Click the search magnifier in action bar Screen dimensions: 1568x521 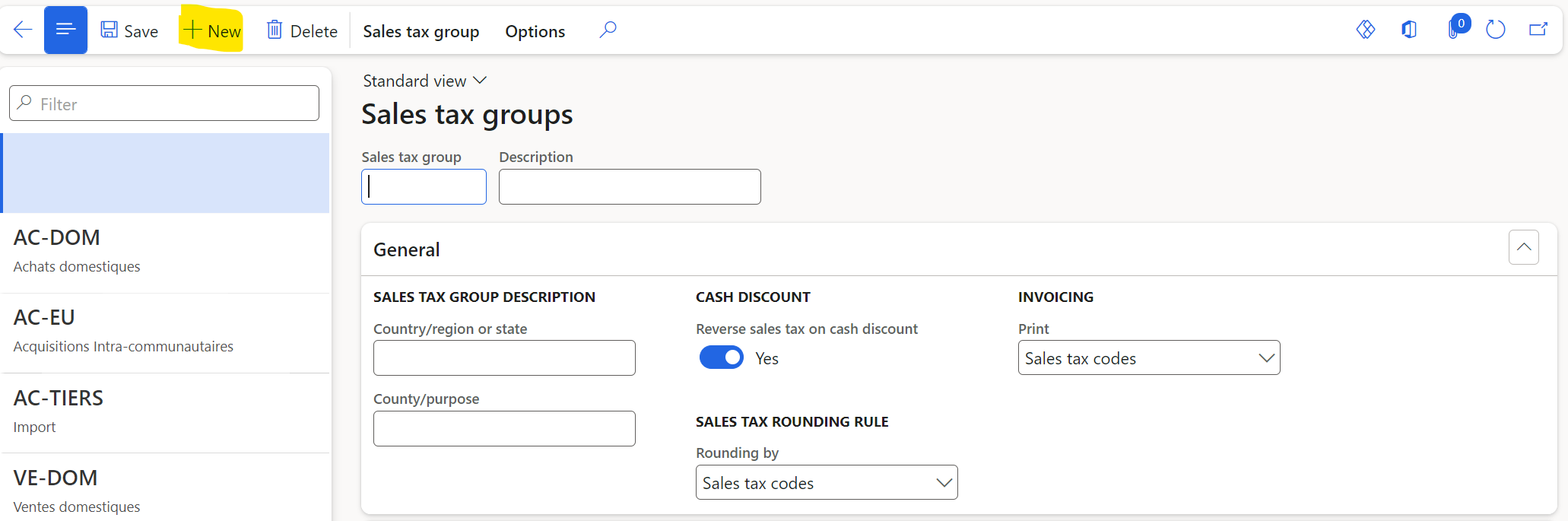(x=608, y=30)
